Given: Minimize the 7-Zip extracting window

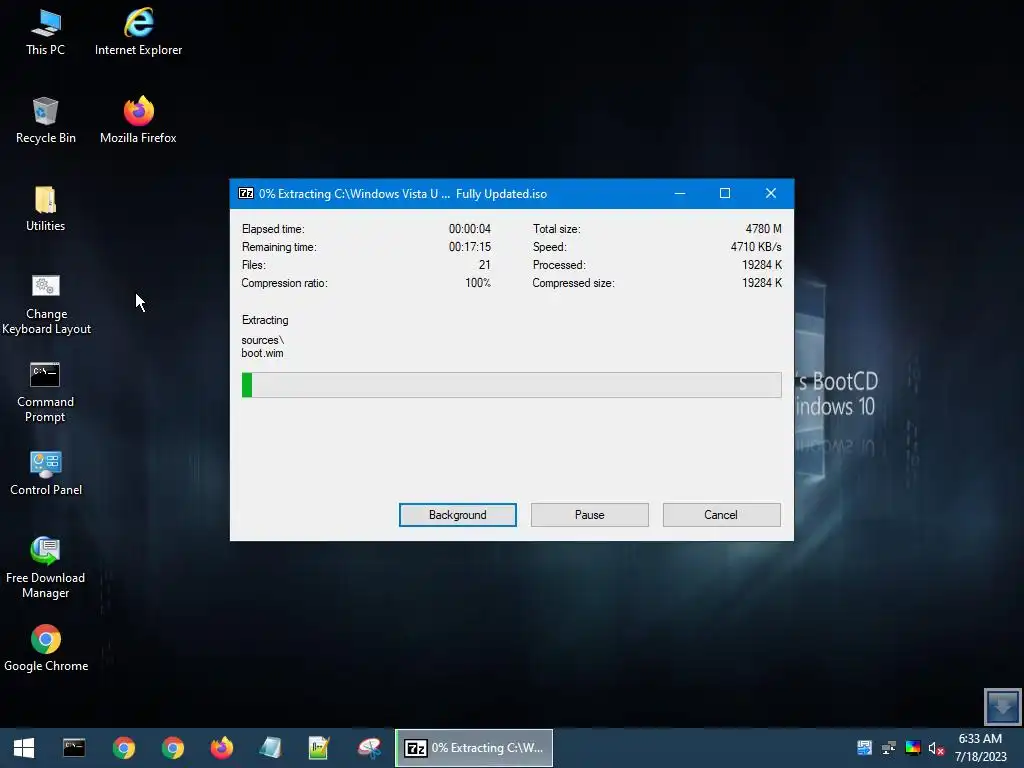Looking at the screenshot, I should (680, 193).
